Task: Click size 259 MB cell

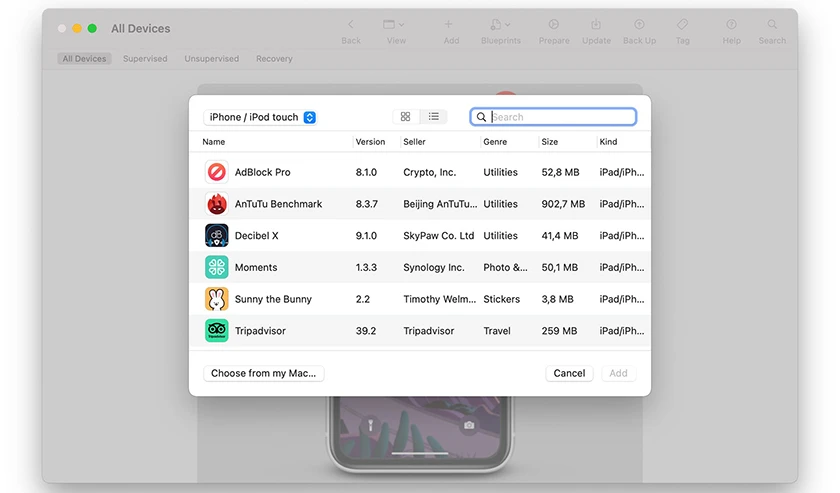Action: [x=559, y=331]
